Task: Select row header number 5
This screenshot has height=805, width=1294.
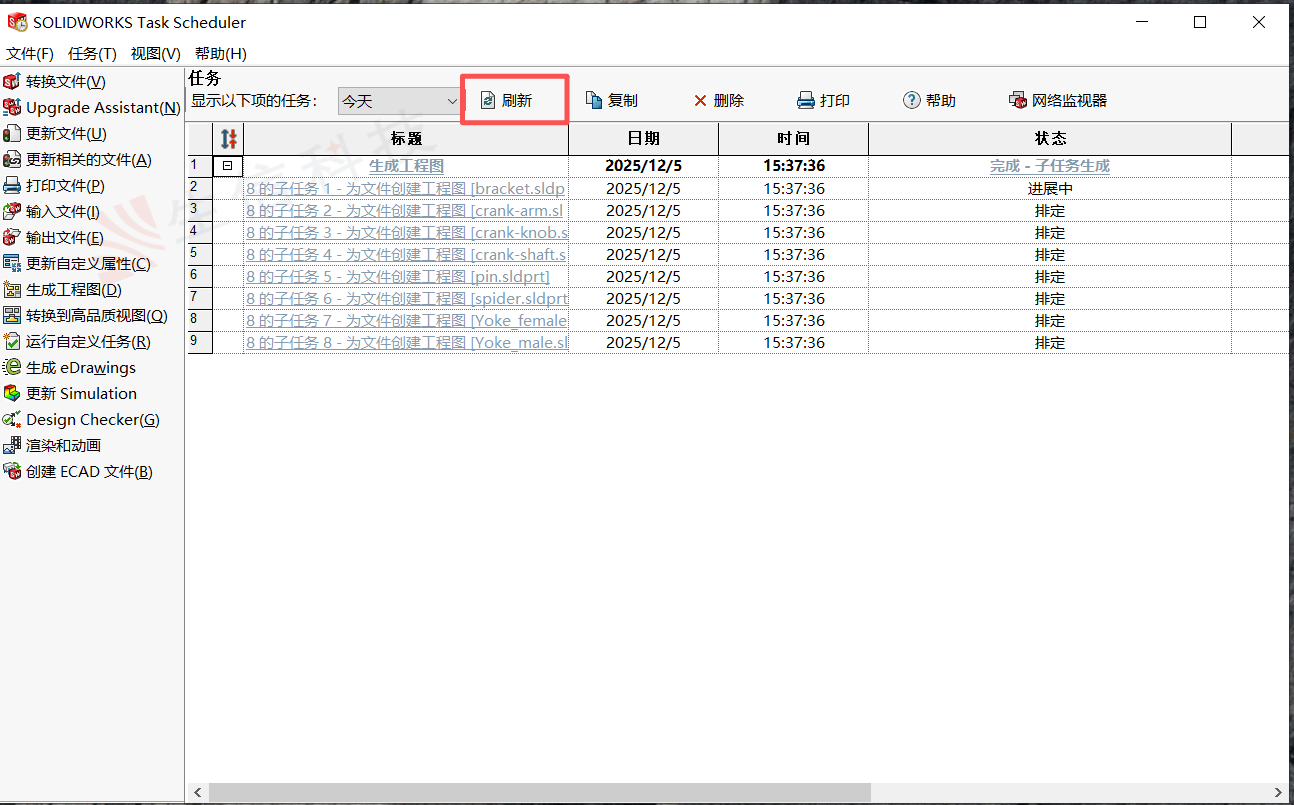Action: coord(200,255)
